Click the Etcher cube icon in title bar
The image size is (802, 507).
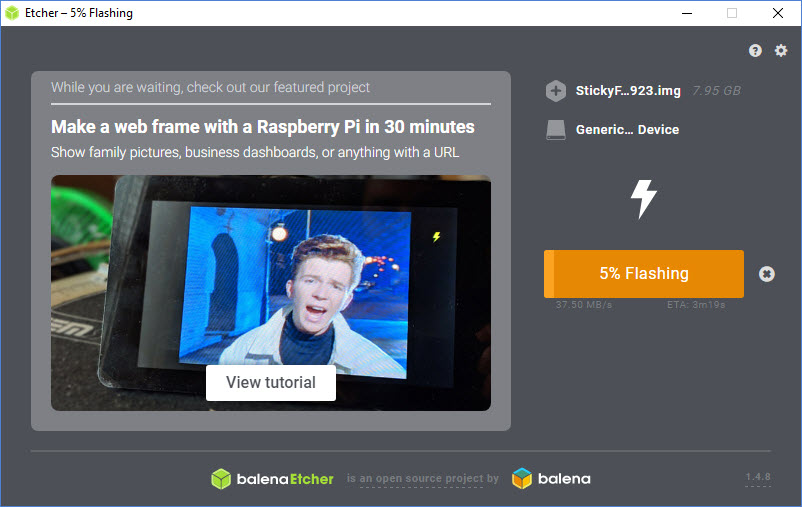11,13
